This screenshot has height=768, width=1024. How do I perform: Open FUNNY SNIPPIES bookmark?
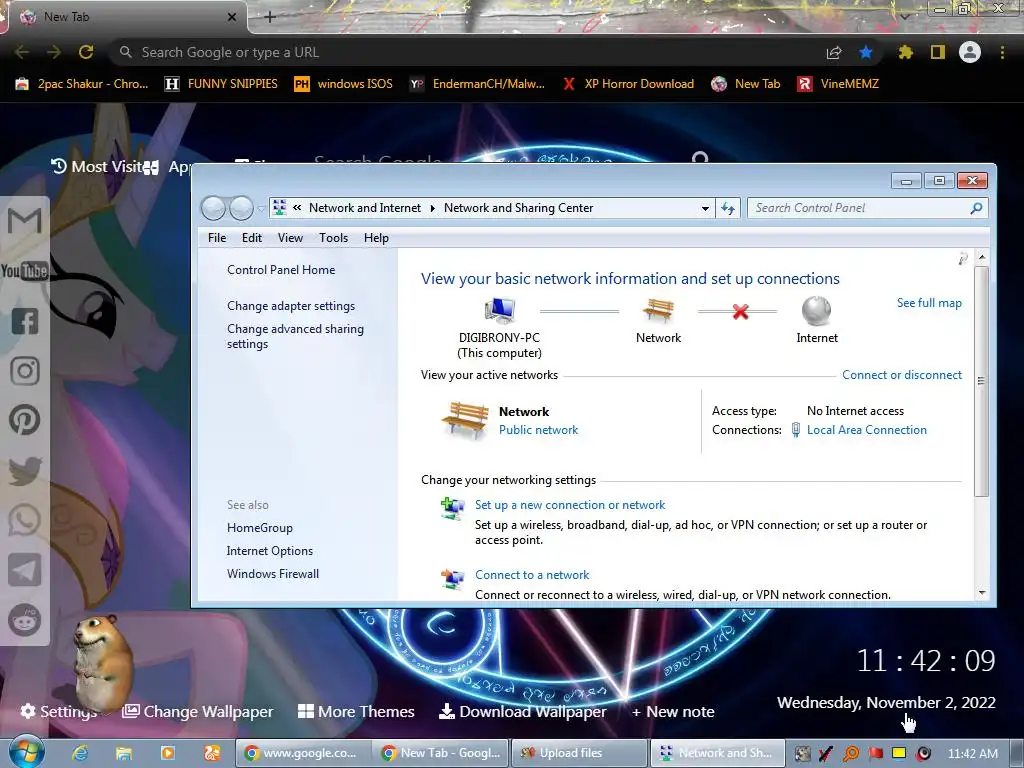click(x=221, y=84)
